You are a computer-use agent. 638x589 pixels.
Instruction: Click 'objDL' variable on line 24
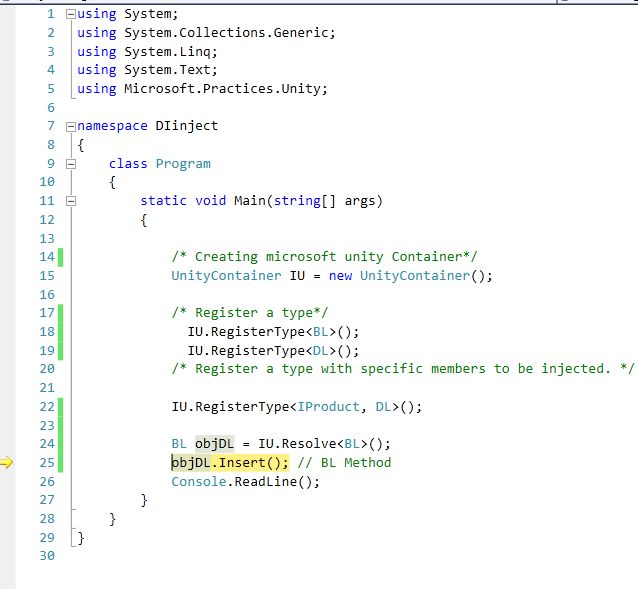(x=214, y=444)
